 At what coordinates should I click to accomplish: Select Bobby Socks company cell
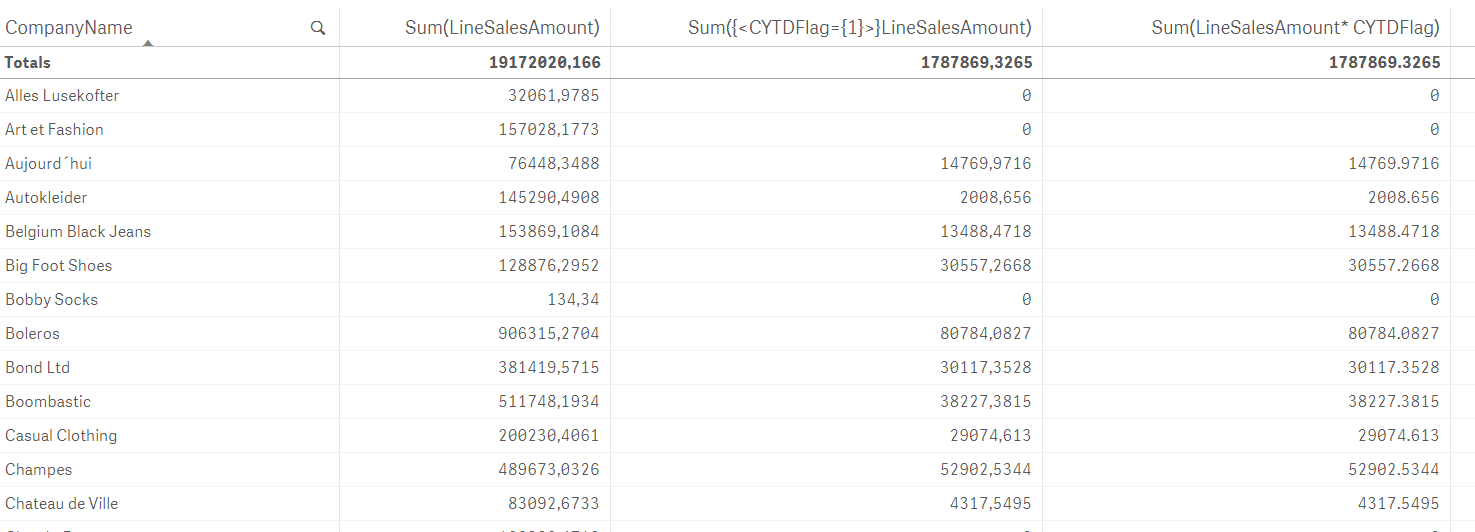tap(51, 300)
